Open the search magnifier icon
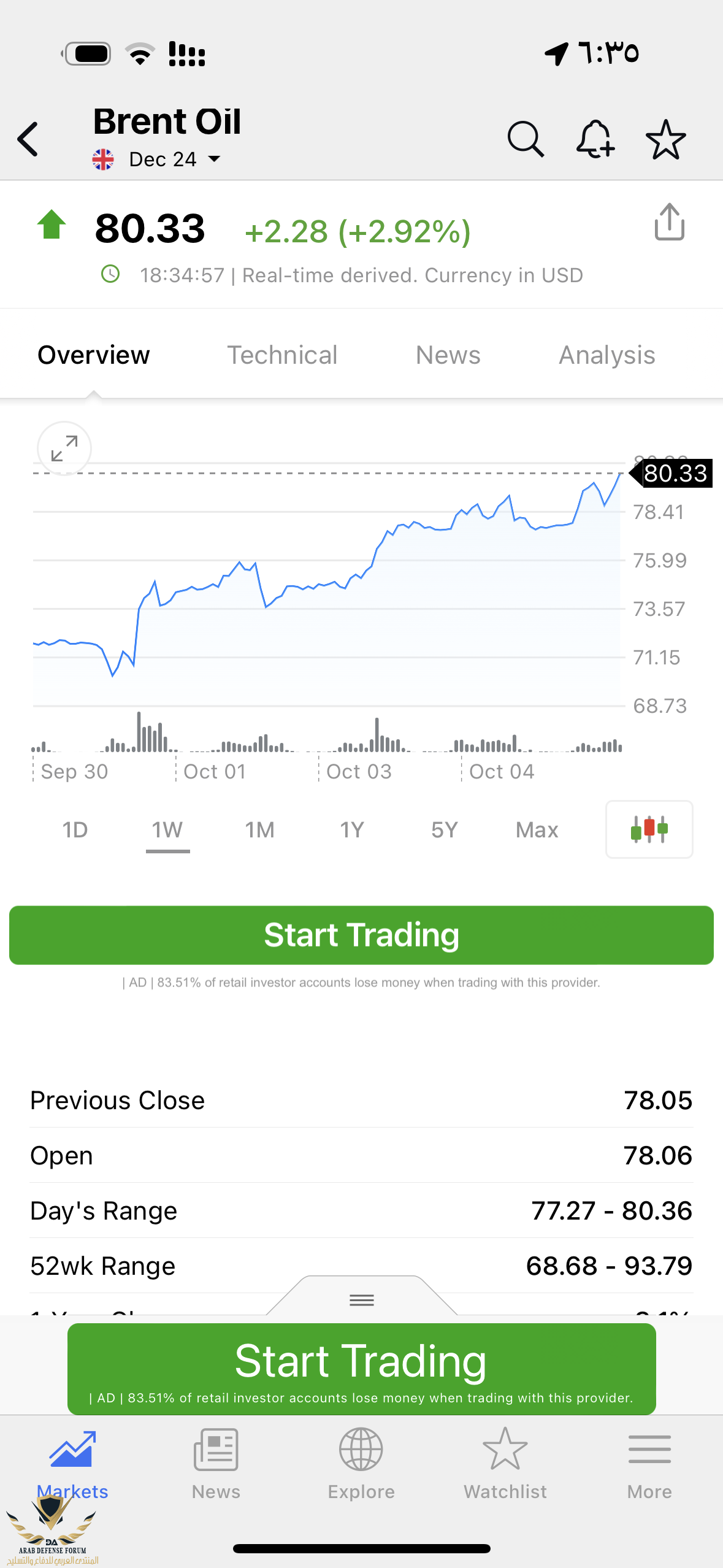The image size is (723, 1568). click(x=526, y=139)
